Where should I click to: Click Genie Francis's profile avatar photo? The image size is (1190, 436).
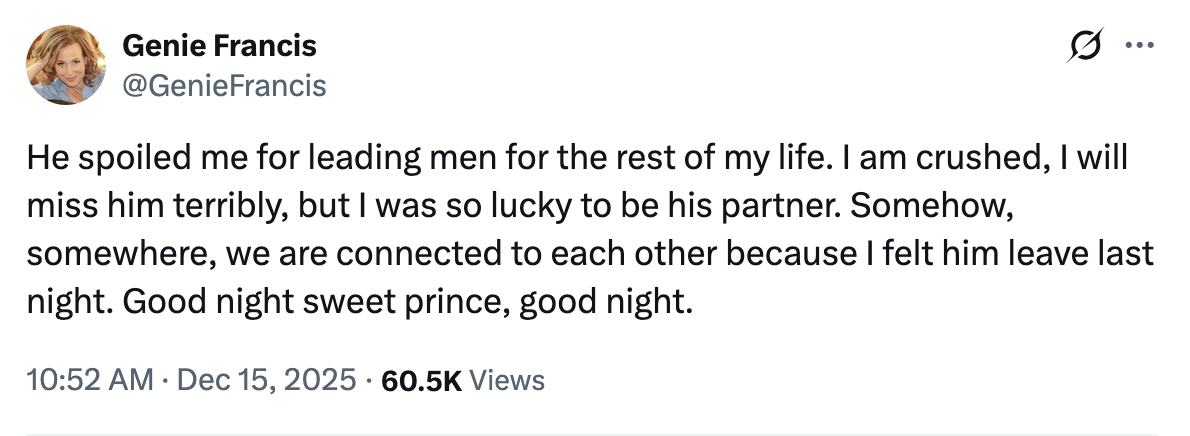click(x=67, y=63)
